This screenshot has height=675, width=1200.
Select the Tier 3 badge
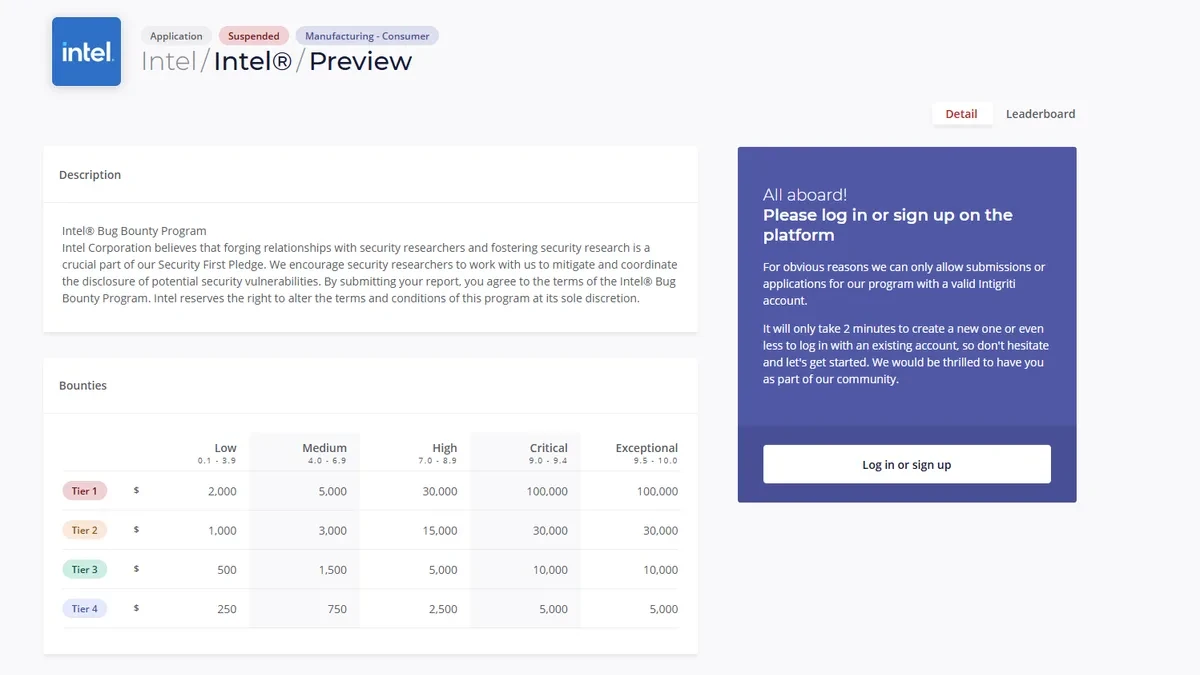click(x=85, y=570)
